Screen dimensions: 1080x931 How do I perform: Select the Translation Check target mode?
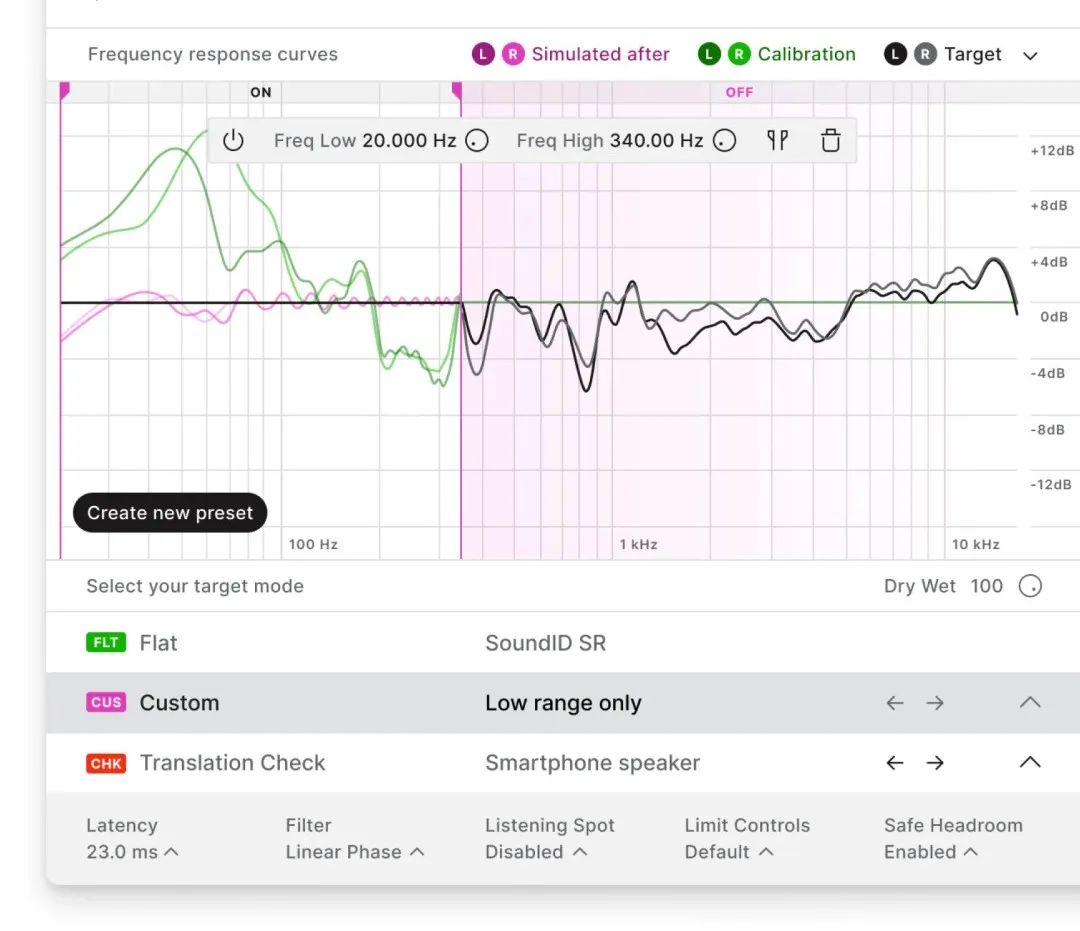tap(232, 763)
